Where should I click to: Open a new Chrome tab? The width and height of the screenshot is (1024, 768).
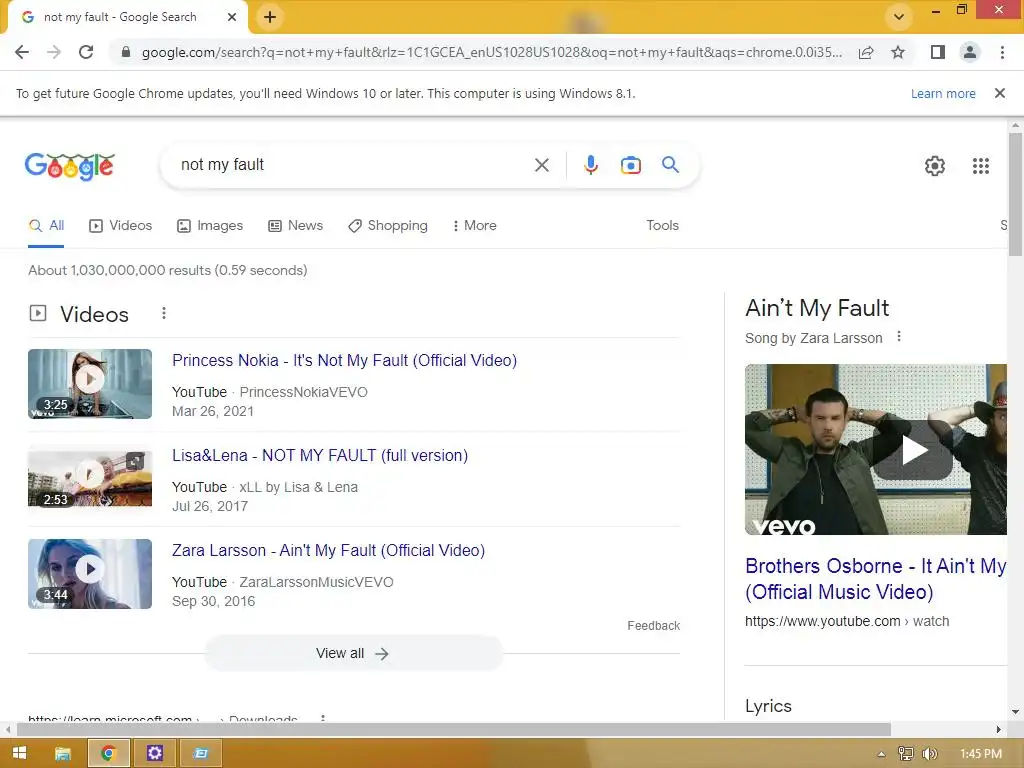[x=270, y=17]
